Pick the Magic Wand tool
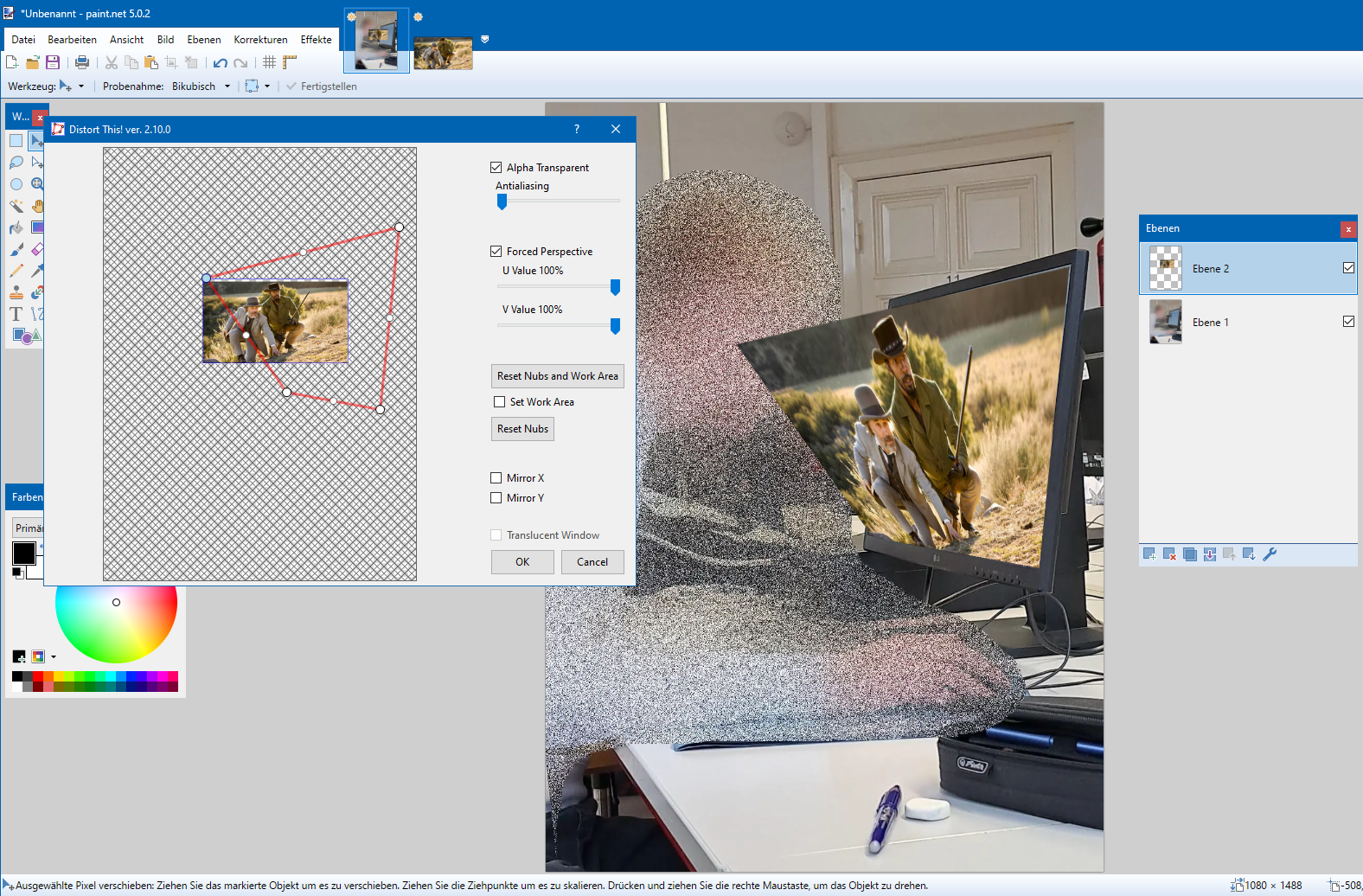Viewport: 1363px width, 896px height. click(16, 206)
